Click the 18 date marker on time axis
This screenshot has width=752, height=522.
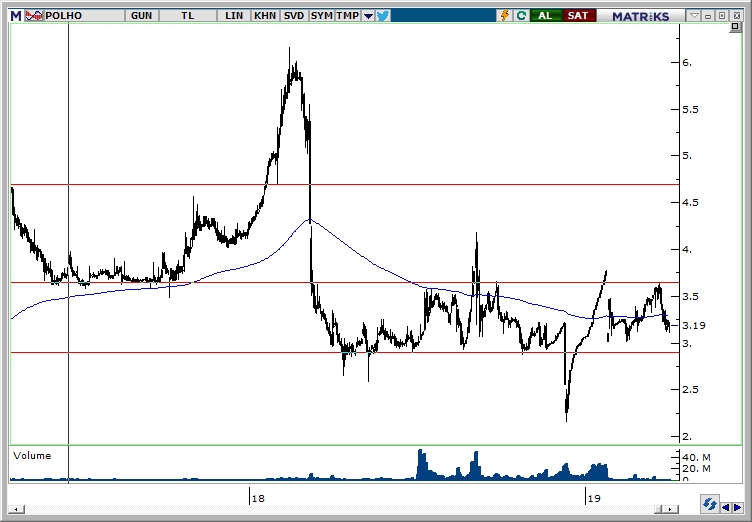click(258, 498)
